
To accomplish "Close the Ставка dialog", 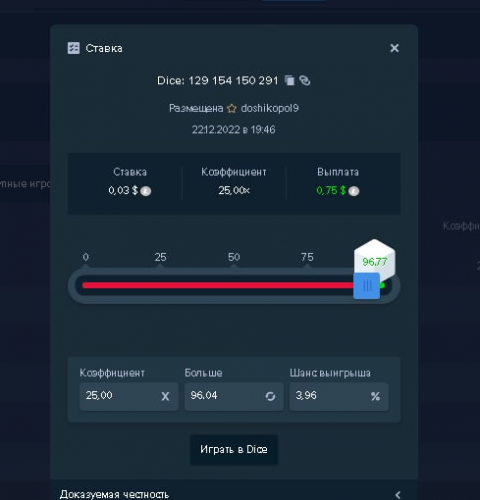I will click(394, 48).
